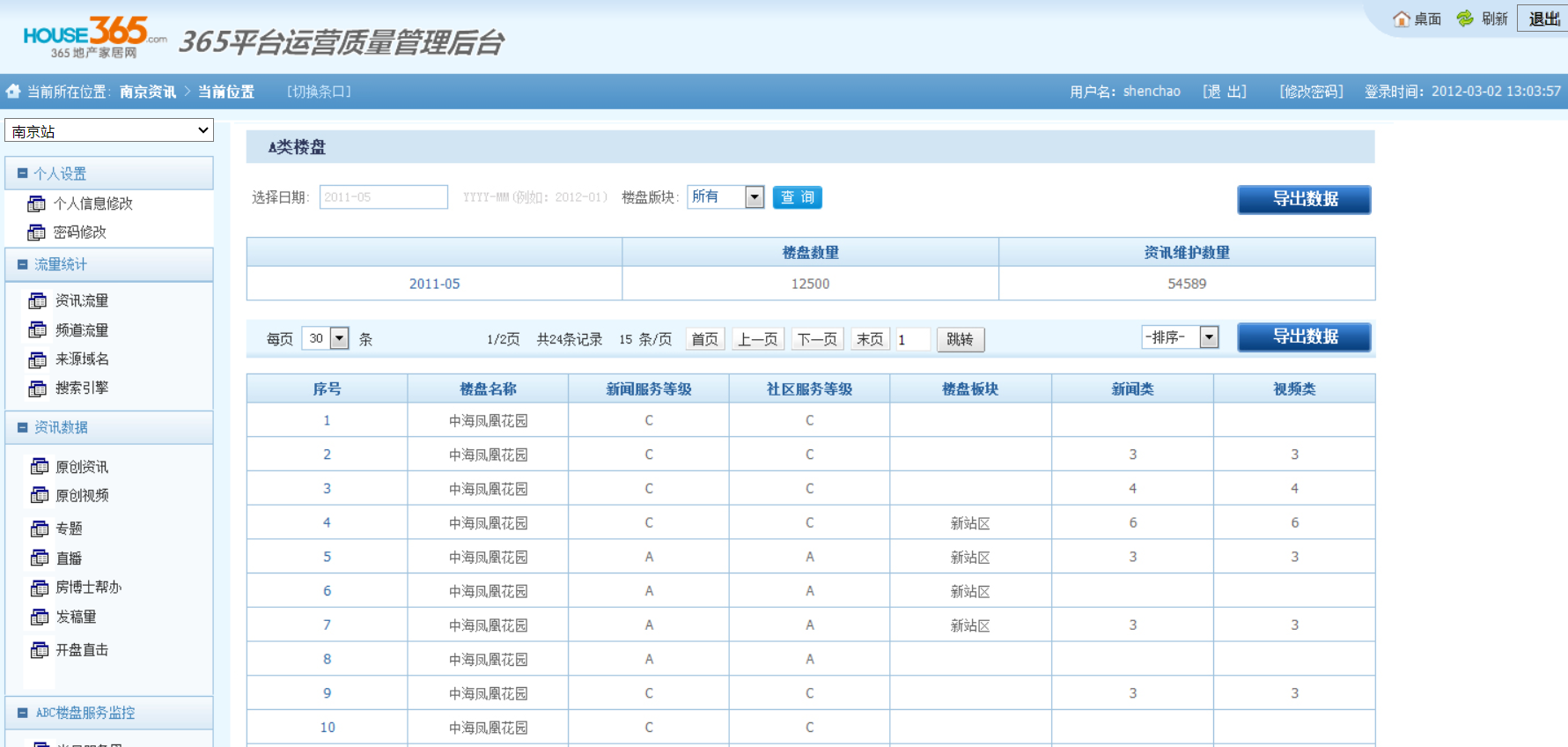The height and width of the screenshot is (747, 1568).
Task: Click the 楼盘名称 column header
Action: (488, 388)
